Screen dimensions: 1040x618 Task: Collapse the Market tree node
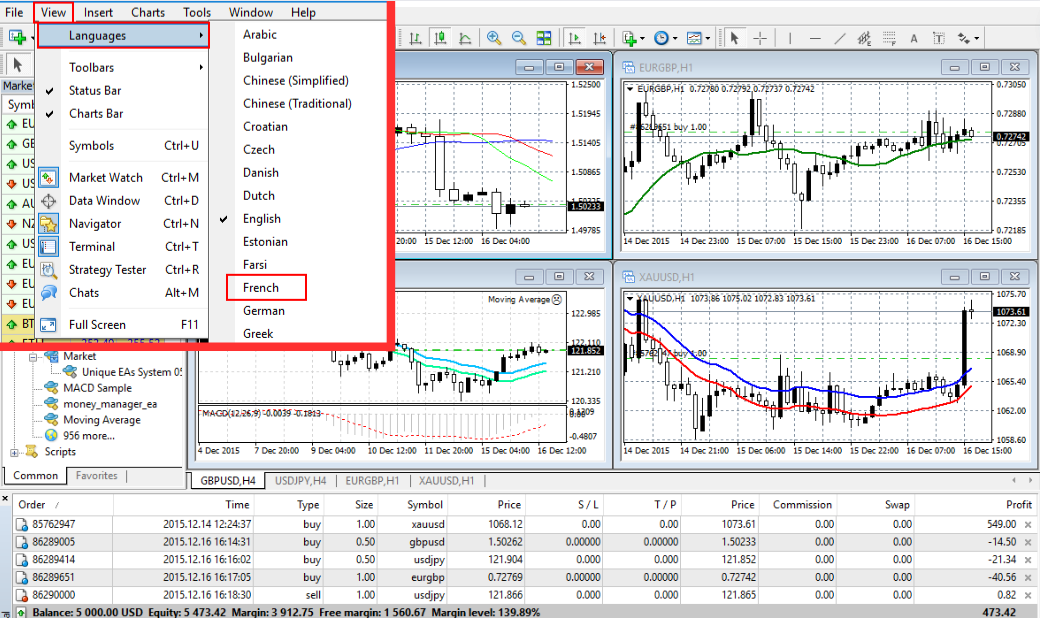coord(32,357)
